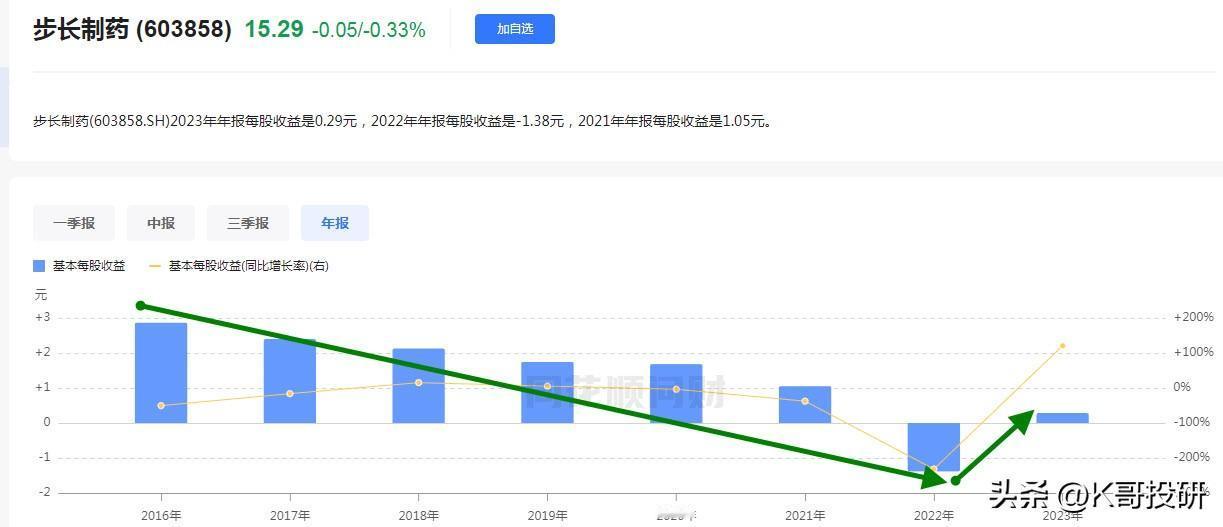1223x527 pixels.
Task: Click the stock name 步长制药 (603858)
Action: coord(132,29)
